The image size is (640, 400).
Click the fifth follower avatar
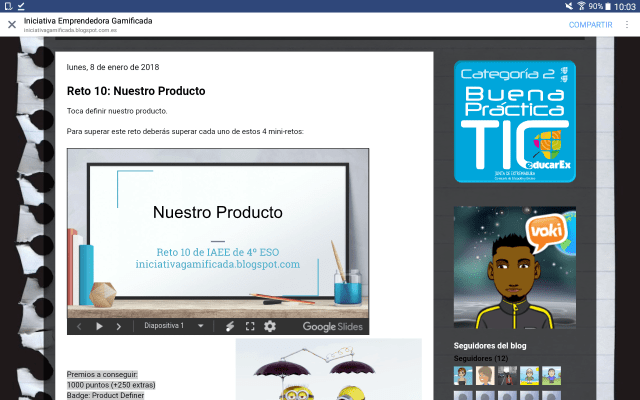click(x=551, y=375)
